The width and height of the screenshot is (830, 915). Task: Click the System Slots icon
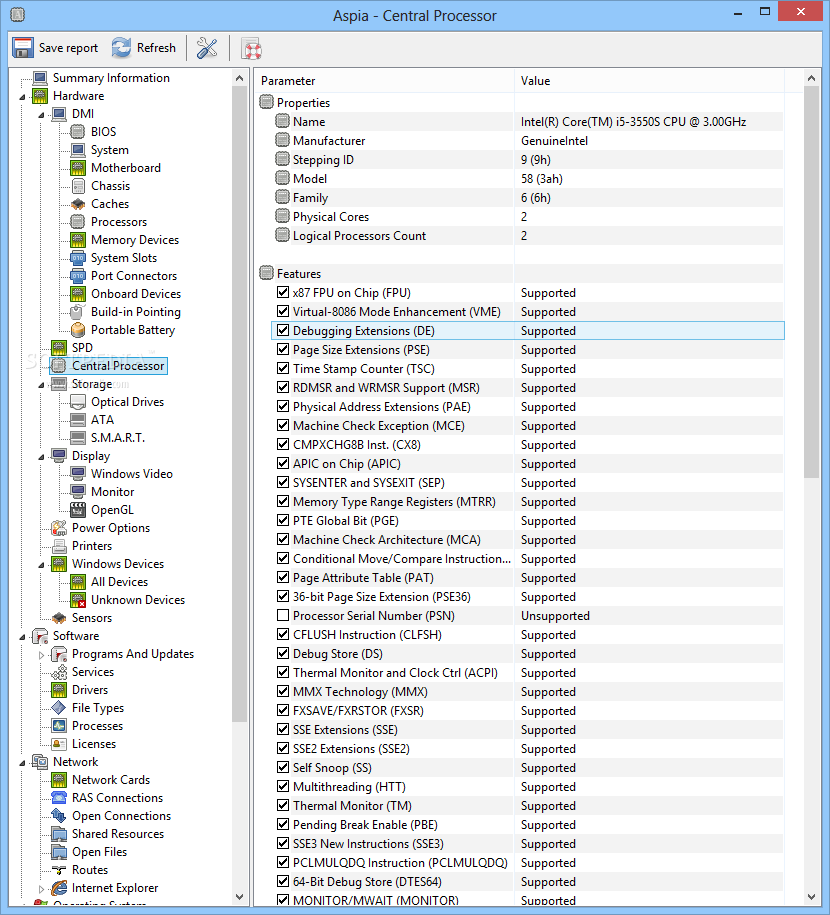[x=78, y=258]
